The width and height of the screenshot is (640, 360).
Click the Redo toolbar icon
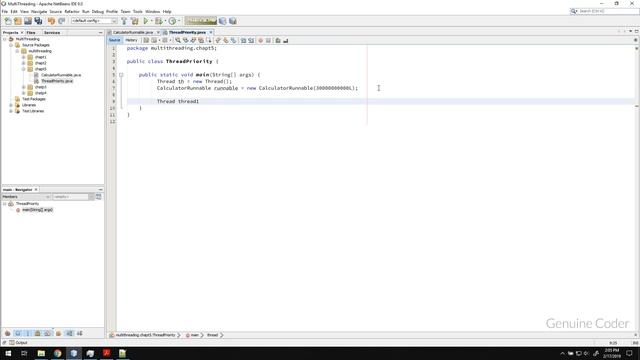(62, 21)
